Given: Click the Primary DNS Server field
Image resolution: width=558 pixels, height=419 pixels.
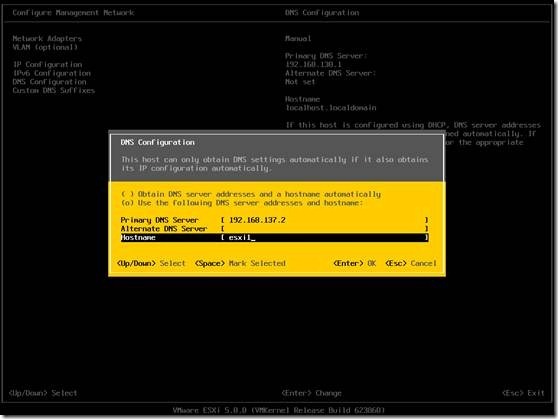Looking at the screenshot, I should [324, 220].
